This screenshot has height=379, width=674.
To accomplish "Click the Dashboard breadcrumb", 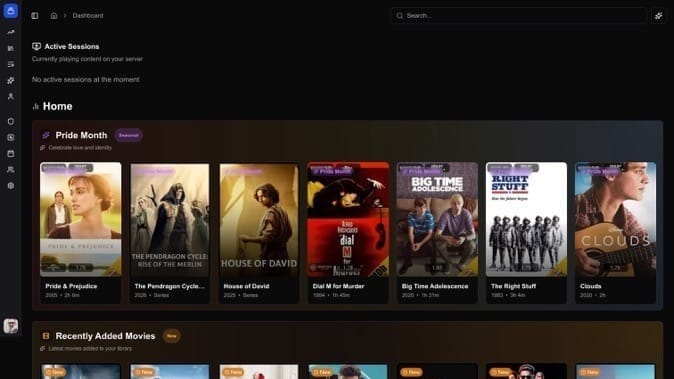I will tap(88, 16).
